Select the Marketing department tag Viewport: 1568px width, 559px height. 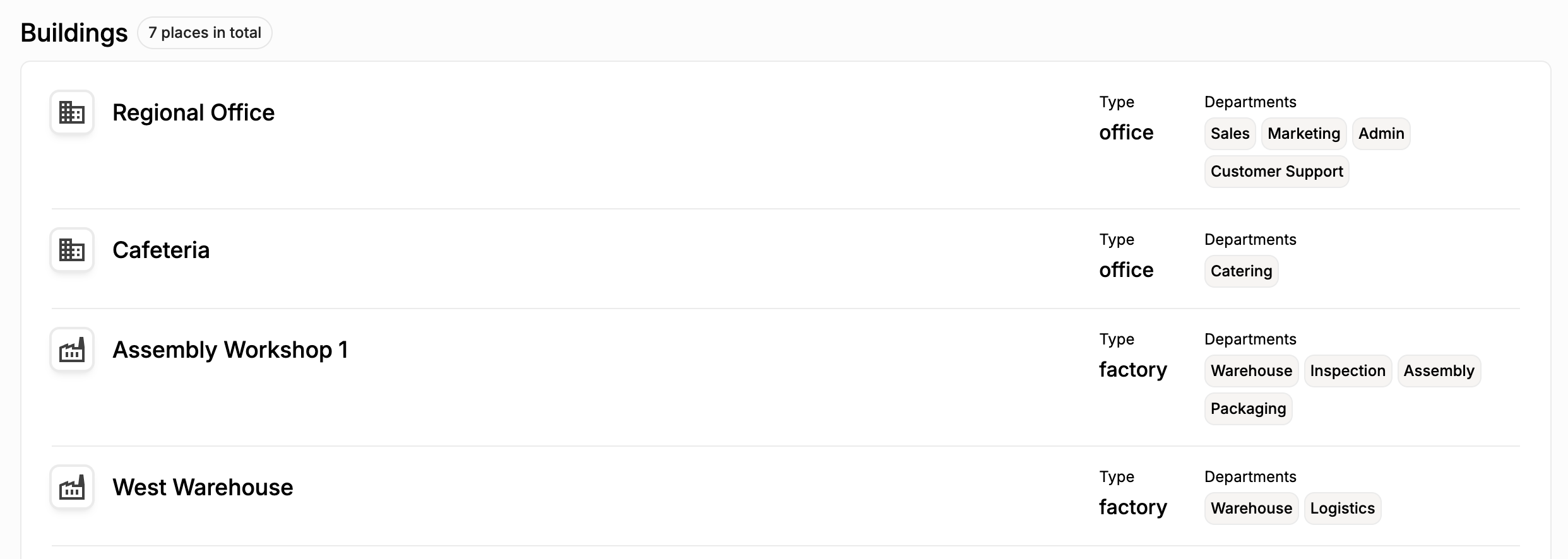point(1304,134)
